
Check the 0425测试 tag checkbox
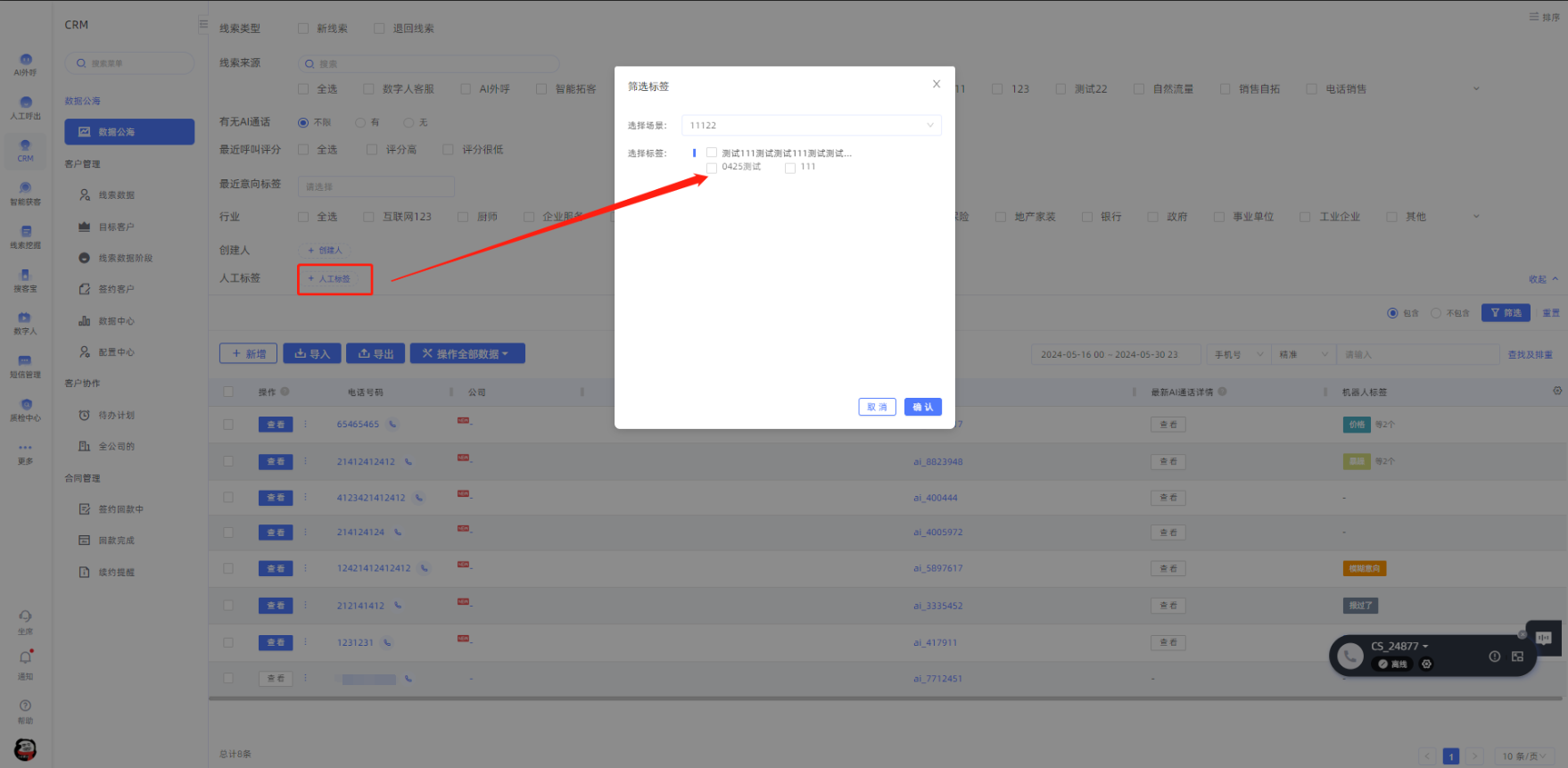[x=712, y=168]
